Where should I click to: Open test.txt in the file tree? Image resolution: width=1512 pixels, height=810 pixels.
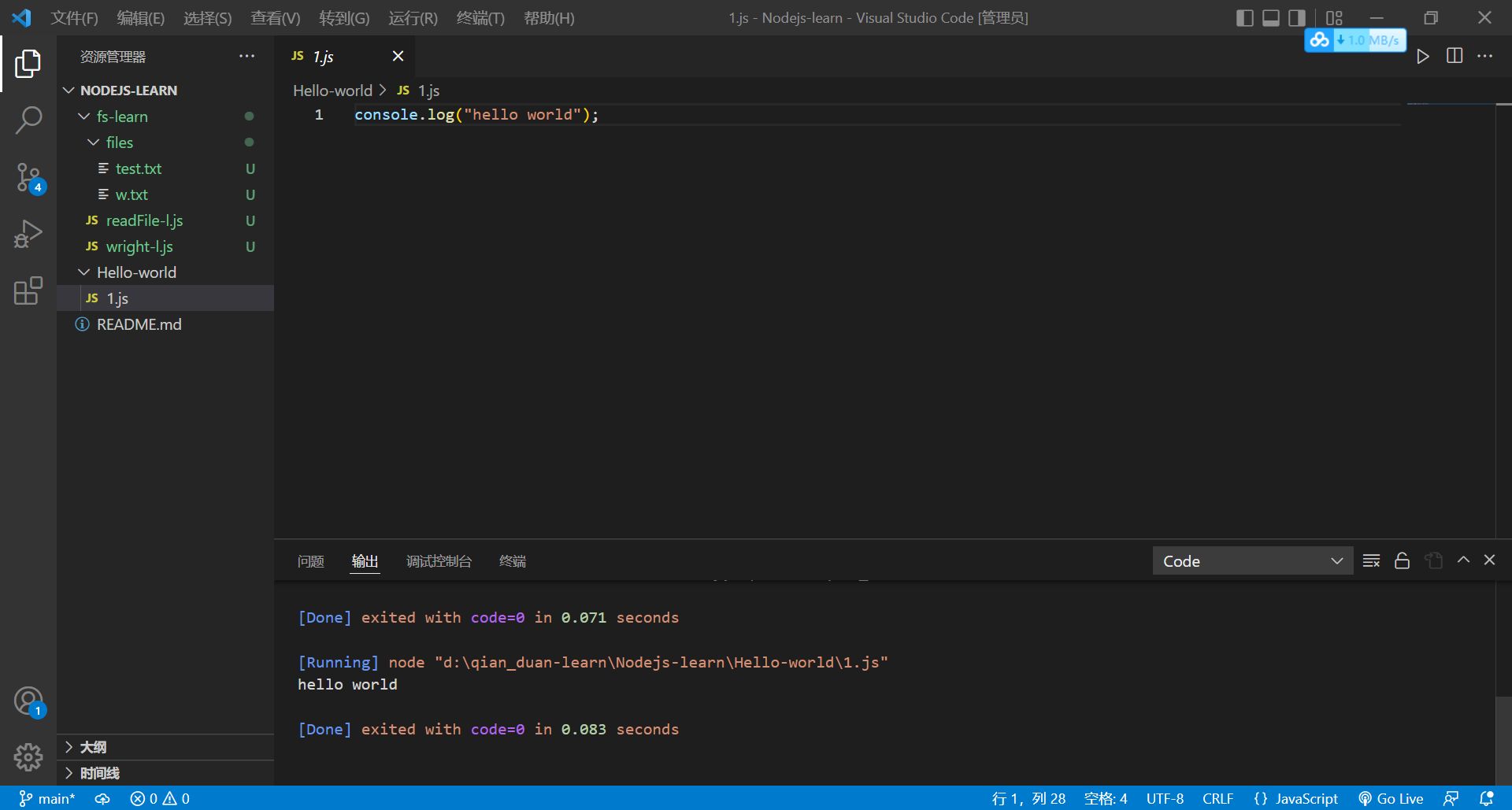tap(165, 168)
